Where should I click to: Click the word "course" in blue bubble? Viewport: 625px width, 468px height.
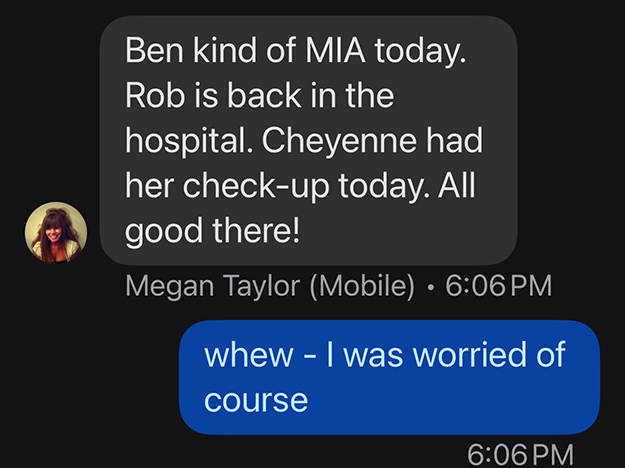[x=256, y=399]
